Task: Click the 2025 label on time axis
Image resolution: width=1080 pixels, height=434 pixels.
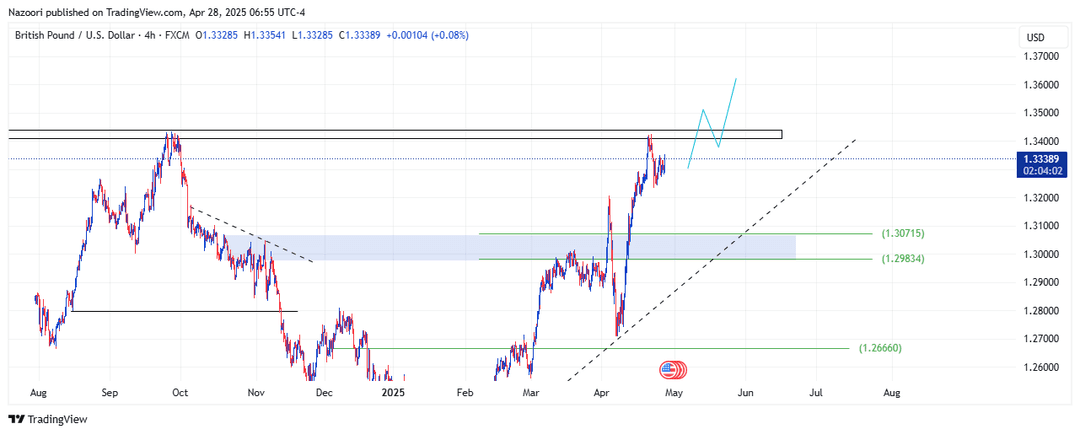Action: 393,393
